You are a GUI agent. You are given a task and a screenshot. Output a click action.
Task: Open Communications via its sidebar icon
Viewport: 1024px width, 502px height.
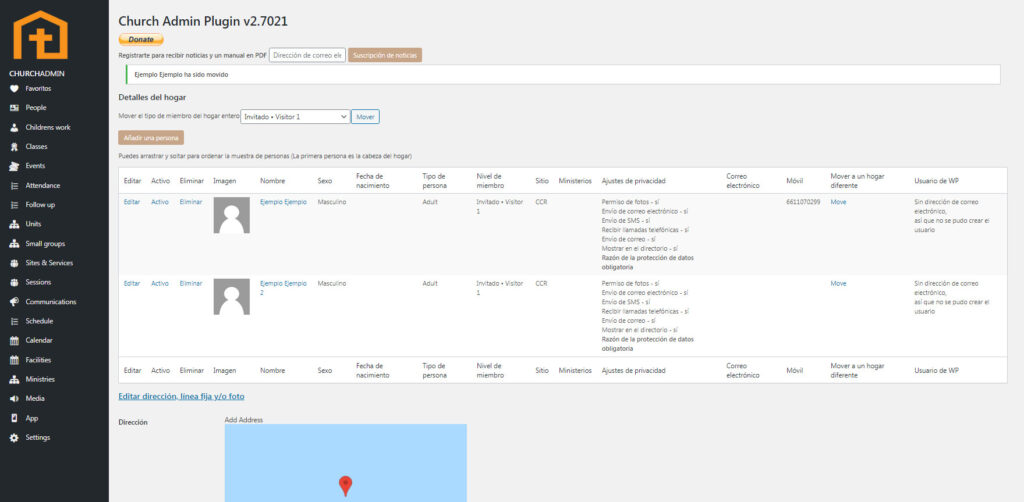pos(14,302)
